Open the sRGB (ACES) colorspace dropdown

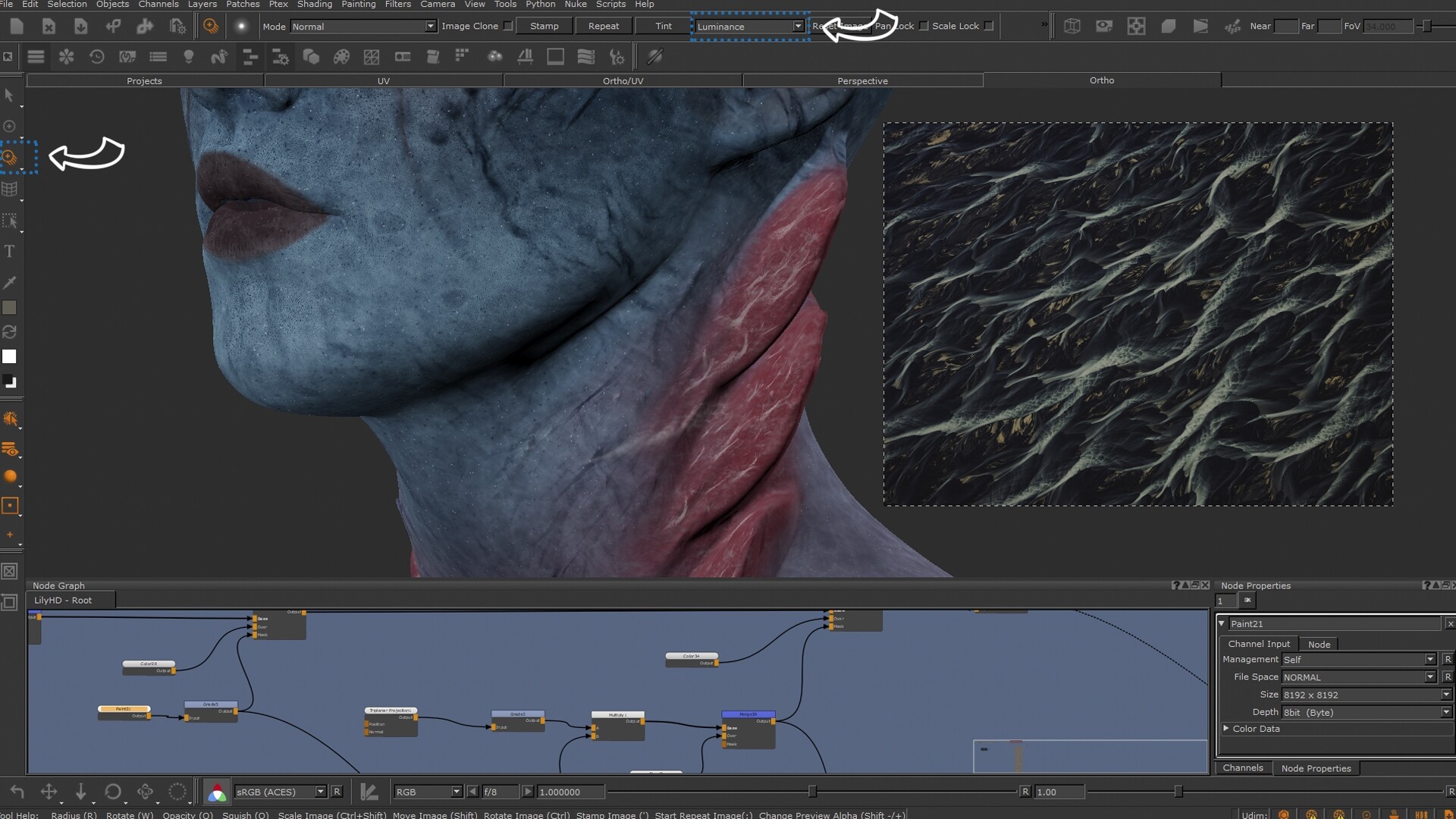click(280, 792)
